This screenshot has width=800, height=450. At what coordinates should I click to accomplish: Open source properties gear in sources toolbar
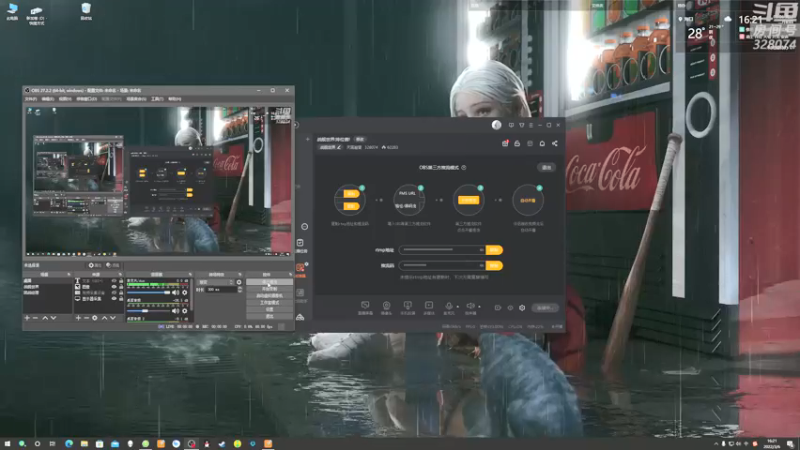click(94, 318)
